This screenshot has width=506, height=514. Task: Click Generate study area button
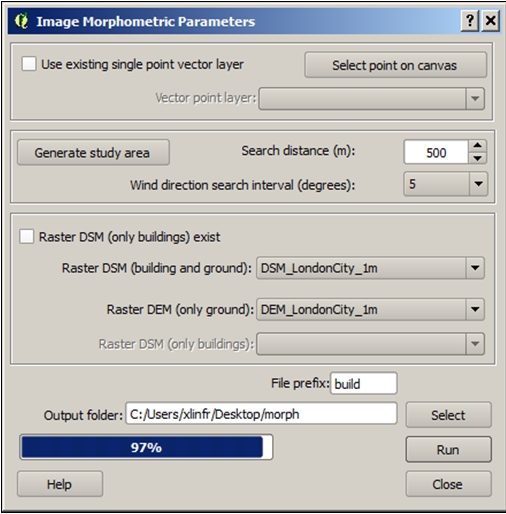point(93,152)
